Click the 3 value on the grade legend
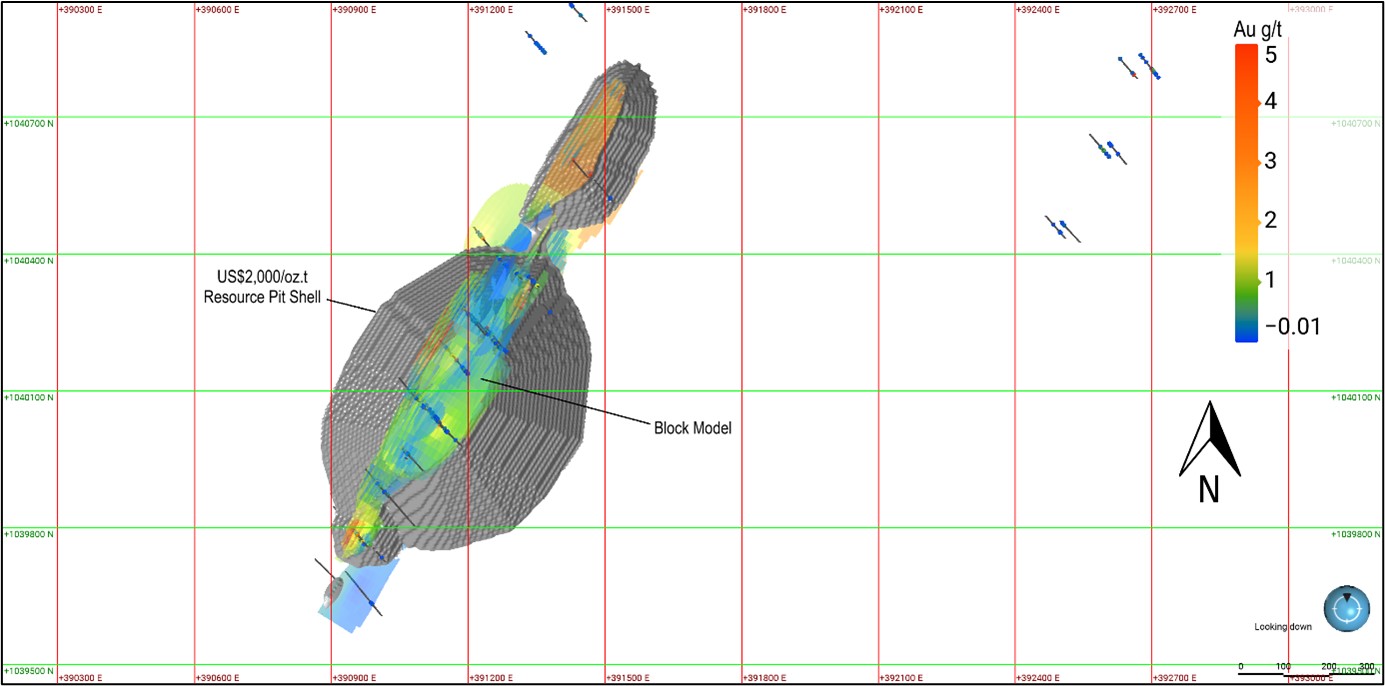Viewport: 1385px width, 686px height. (x=1270, y=161)
